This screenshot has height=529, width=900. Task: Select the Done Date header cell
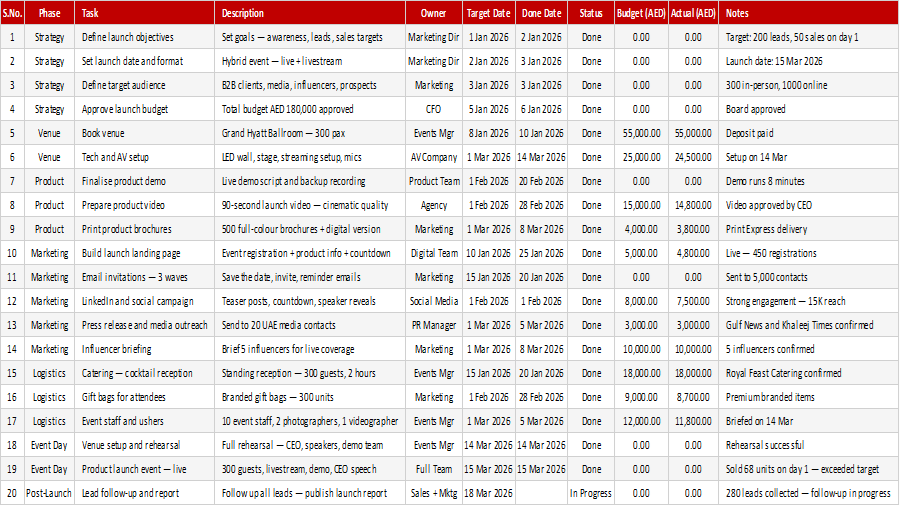[x=541, y=13]
